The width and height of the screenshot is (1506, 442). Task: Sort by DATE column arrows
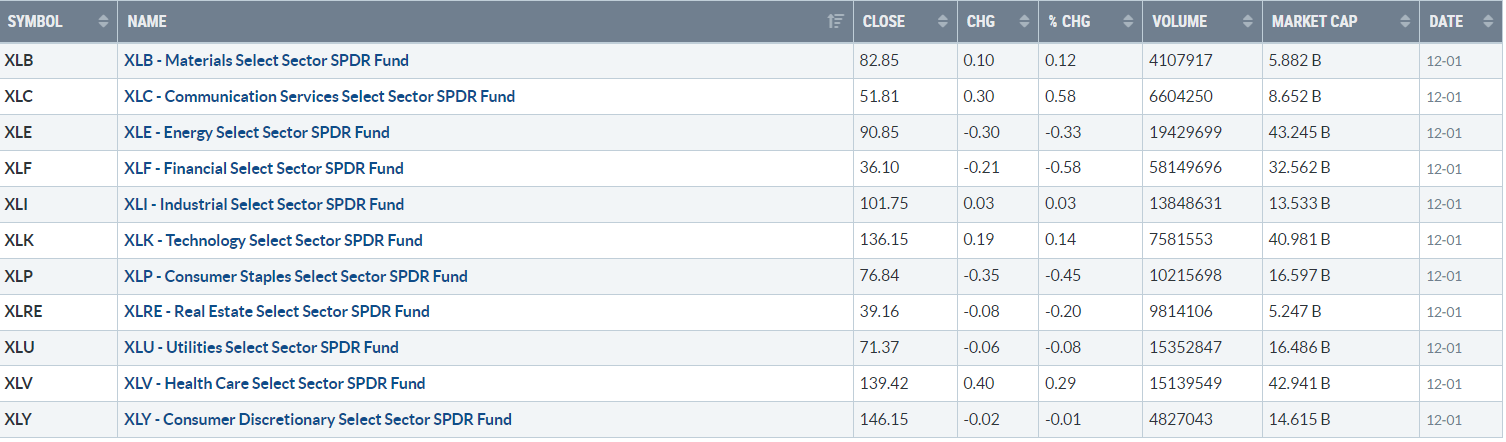point(1486,21)
